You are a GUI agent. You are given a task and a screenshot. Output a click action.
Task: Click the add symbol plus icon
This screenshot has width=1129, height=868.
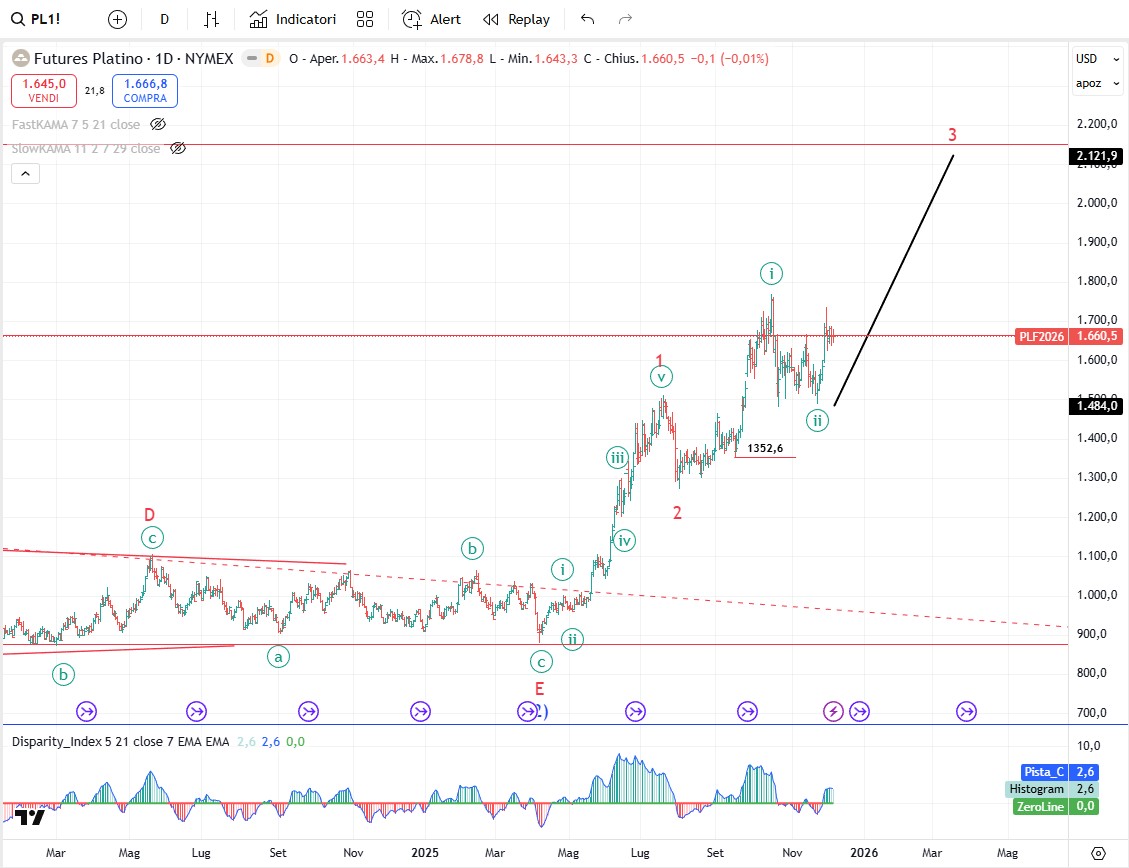tap(117, 19)
